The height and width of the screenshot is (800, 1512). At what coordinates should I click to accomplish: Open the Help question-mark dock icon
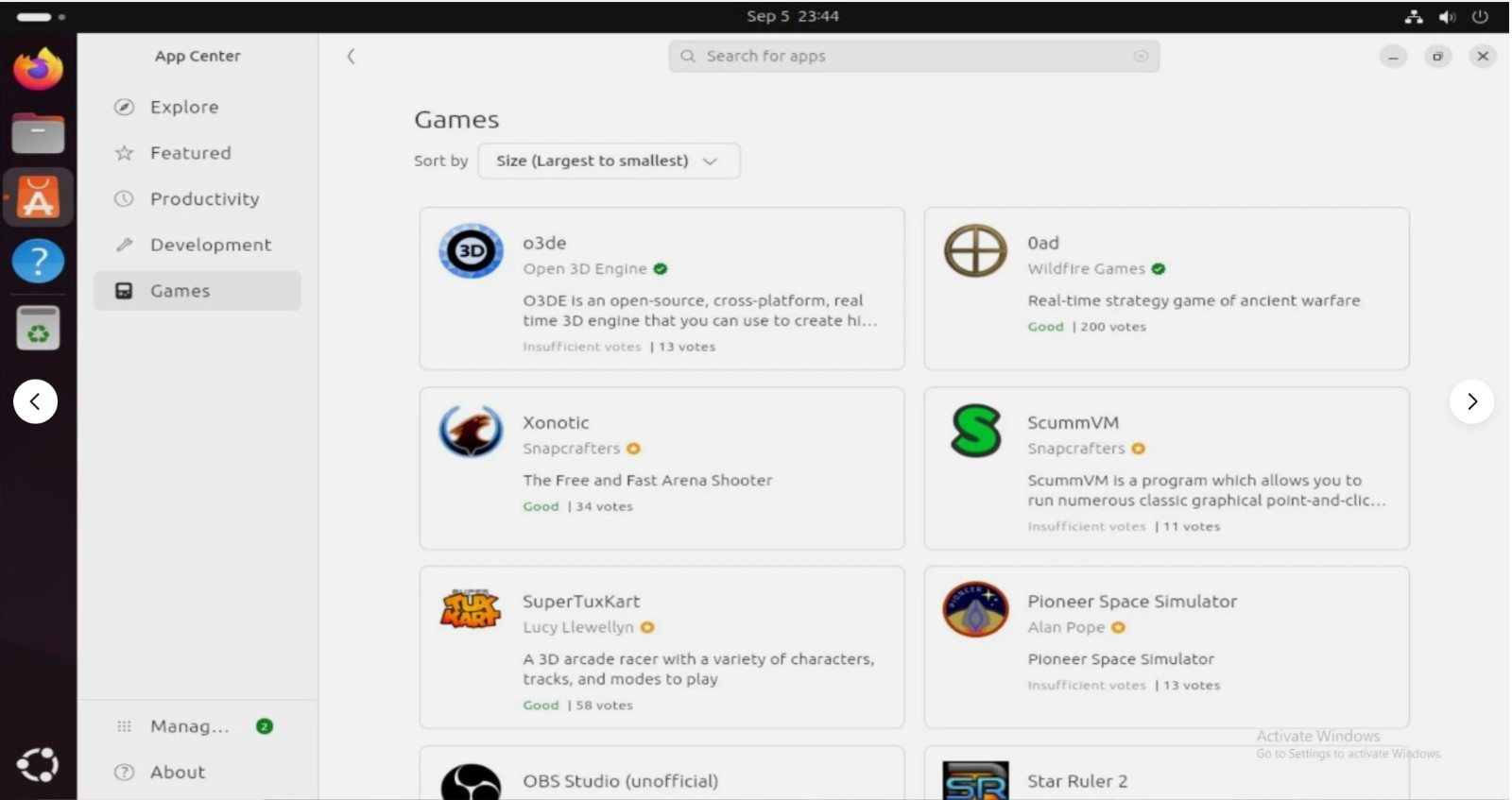38,261
